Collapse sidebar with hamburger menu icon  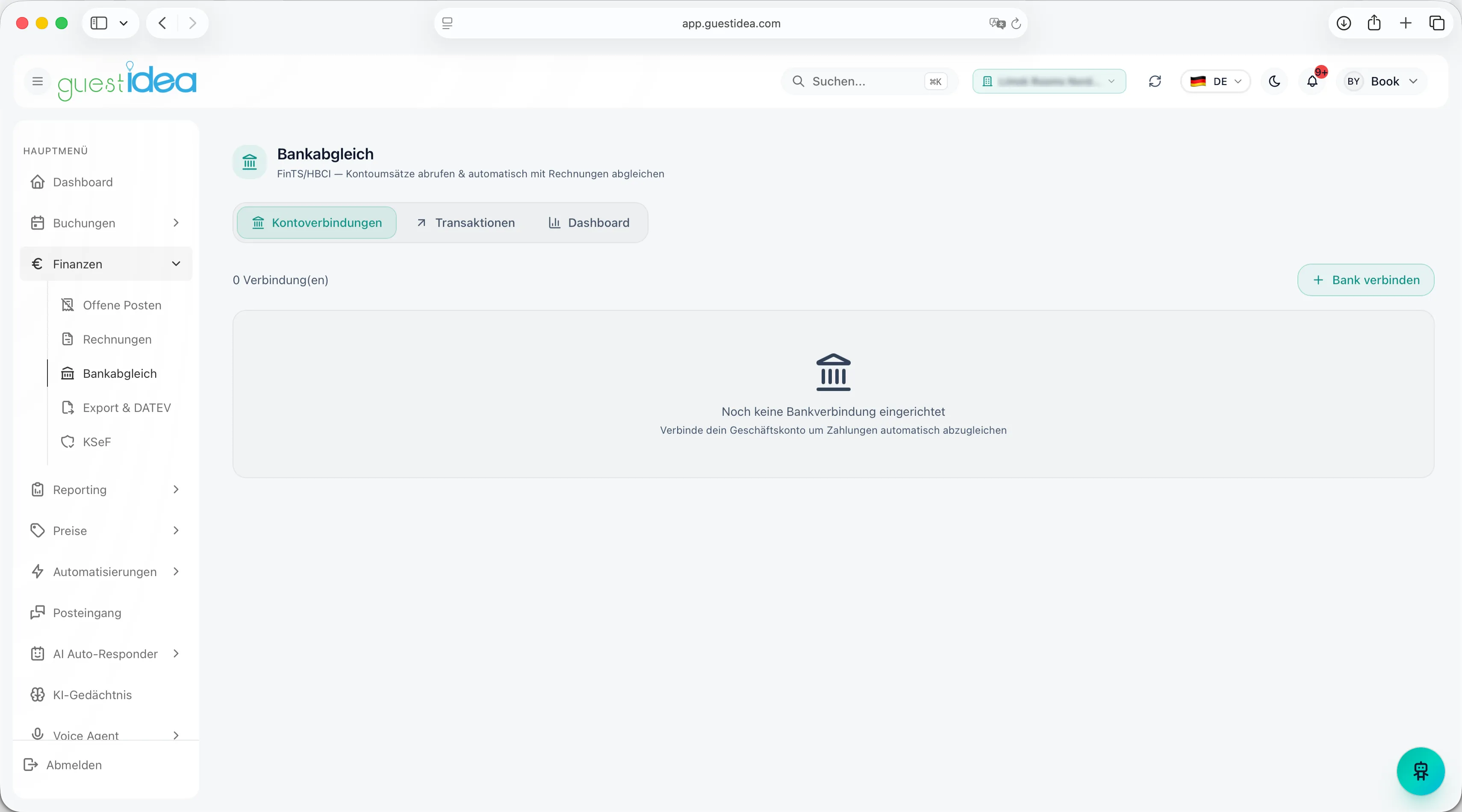tap(38, 81)
